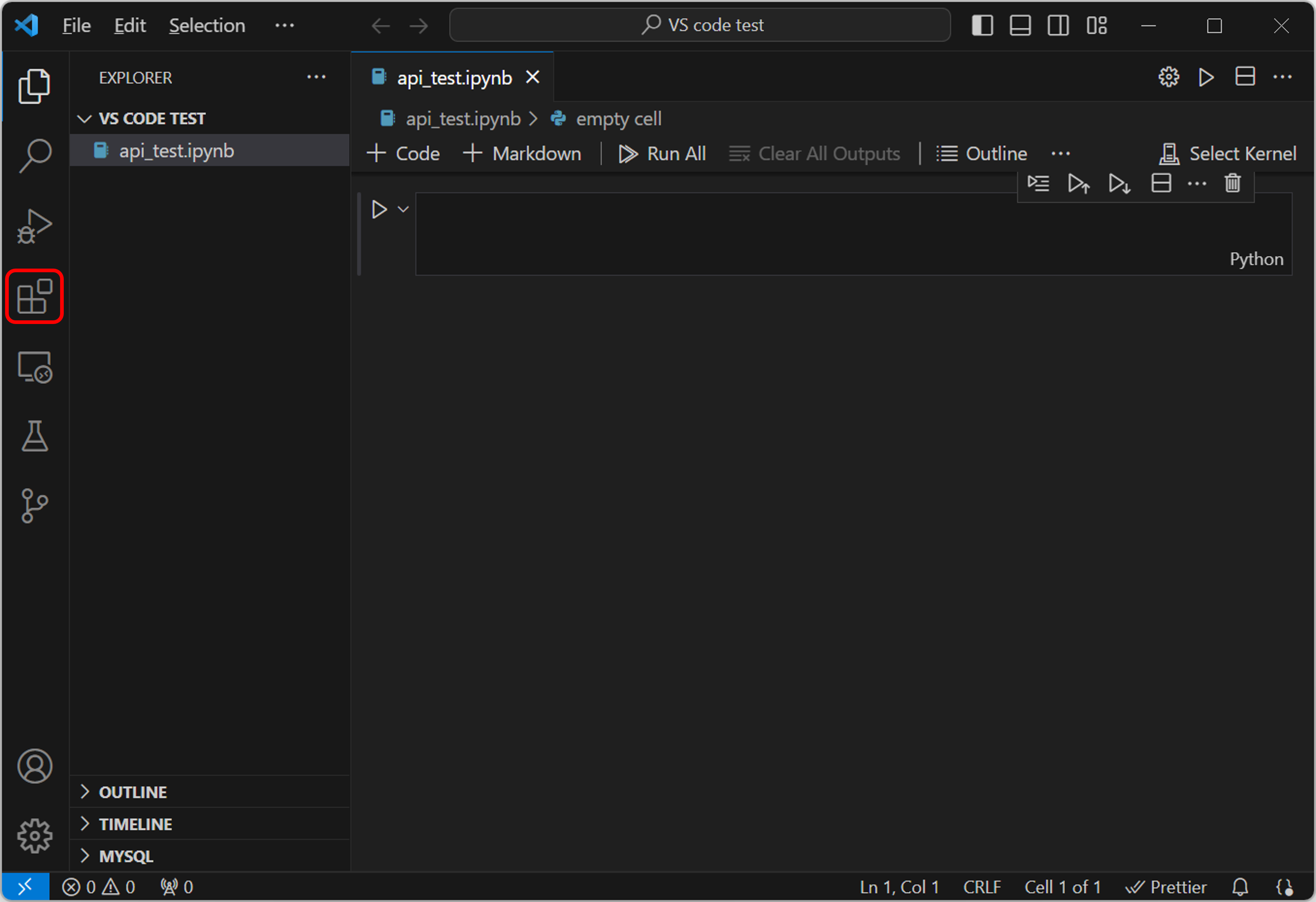
Task: Open the Search view icon
Action: point(35,156)
